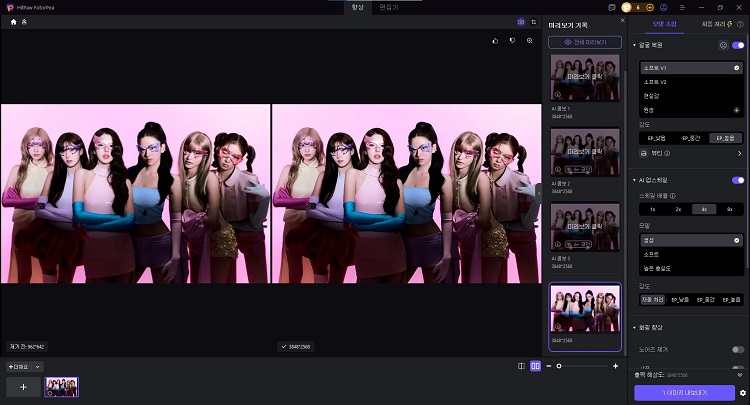Choose 1x scale factor

[x=652, y=209]
